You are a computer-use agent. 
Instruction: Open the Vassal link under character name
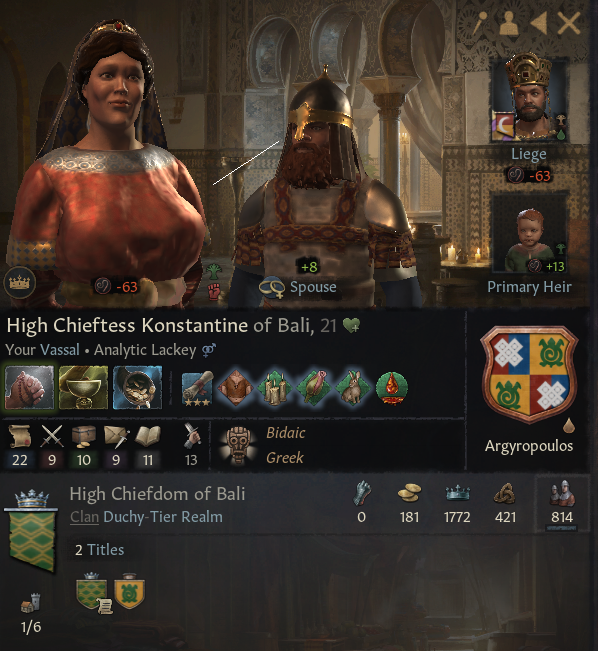coord(60,350)
